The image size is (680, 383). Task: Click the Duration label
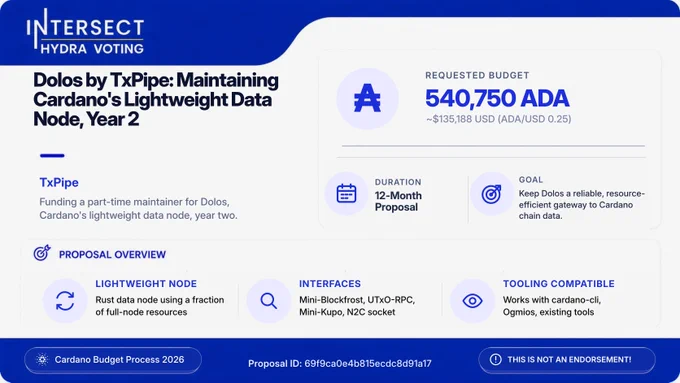coord(398,182)
